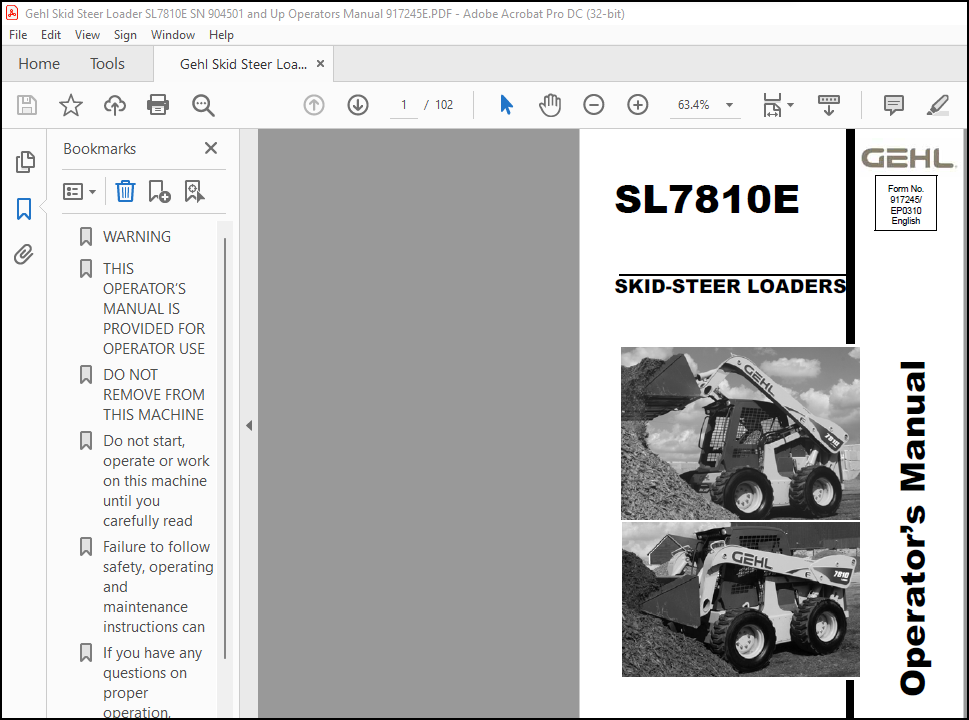The image size is (969, 720).
Task: Close the Bookmarks panel
Action: point(211,148)
